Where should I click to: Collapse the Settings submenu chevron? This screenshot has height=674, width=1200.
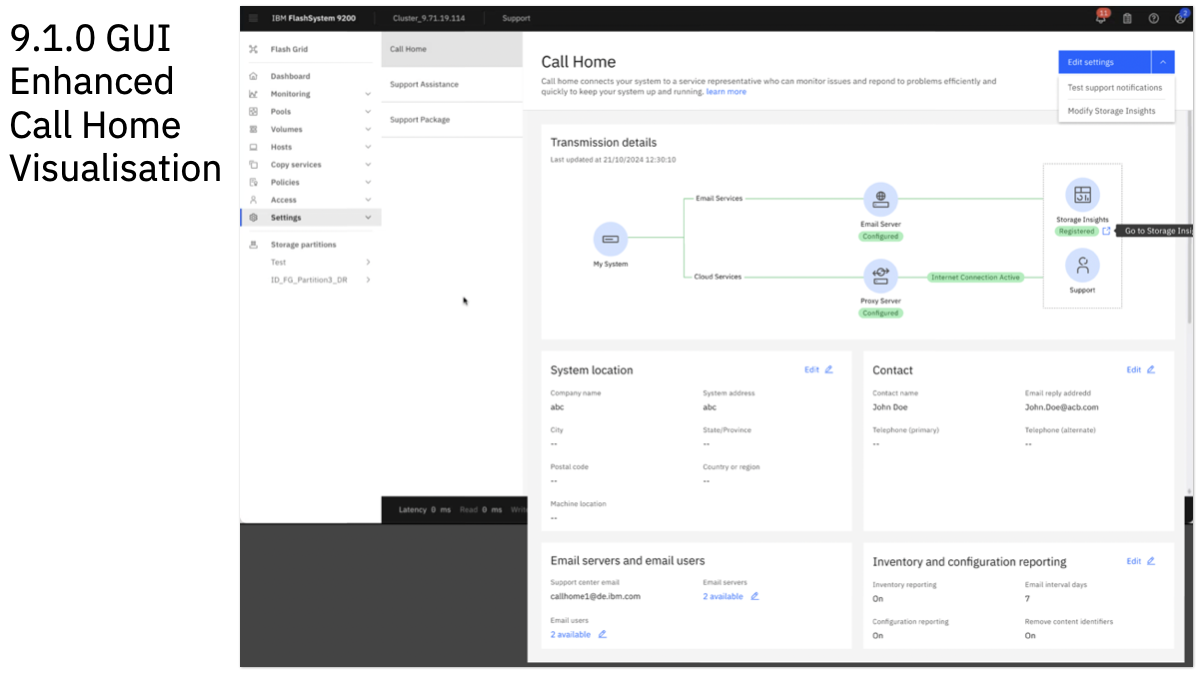[x=370, y=217]
